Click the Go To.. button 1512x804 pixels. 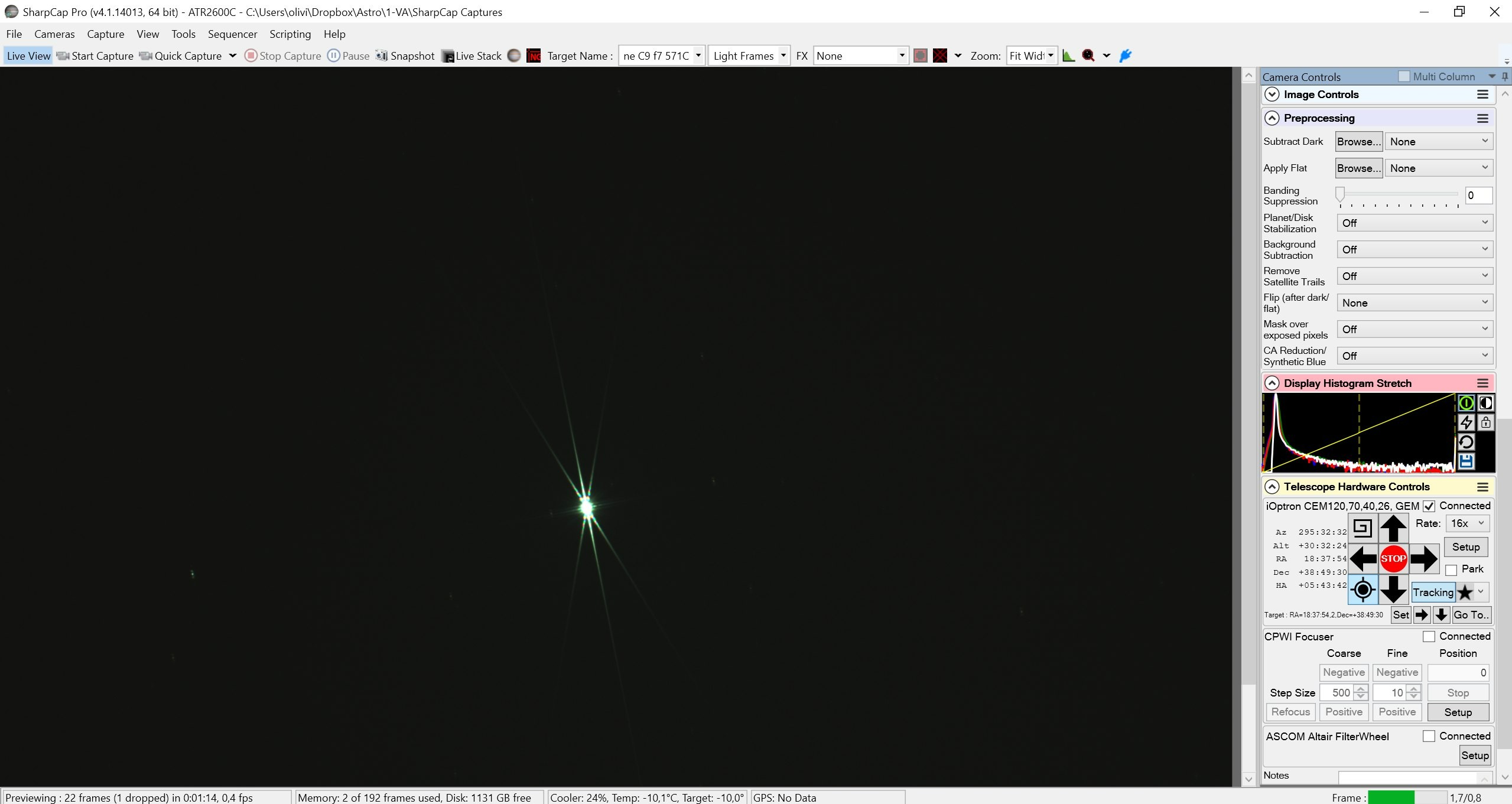coord(1471,614)
